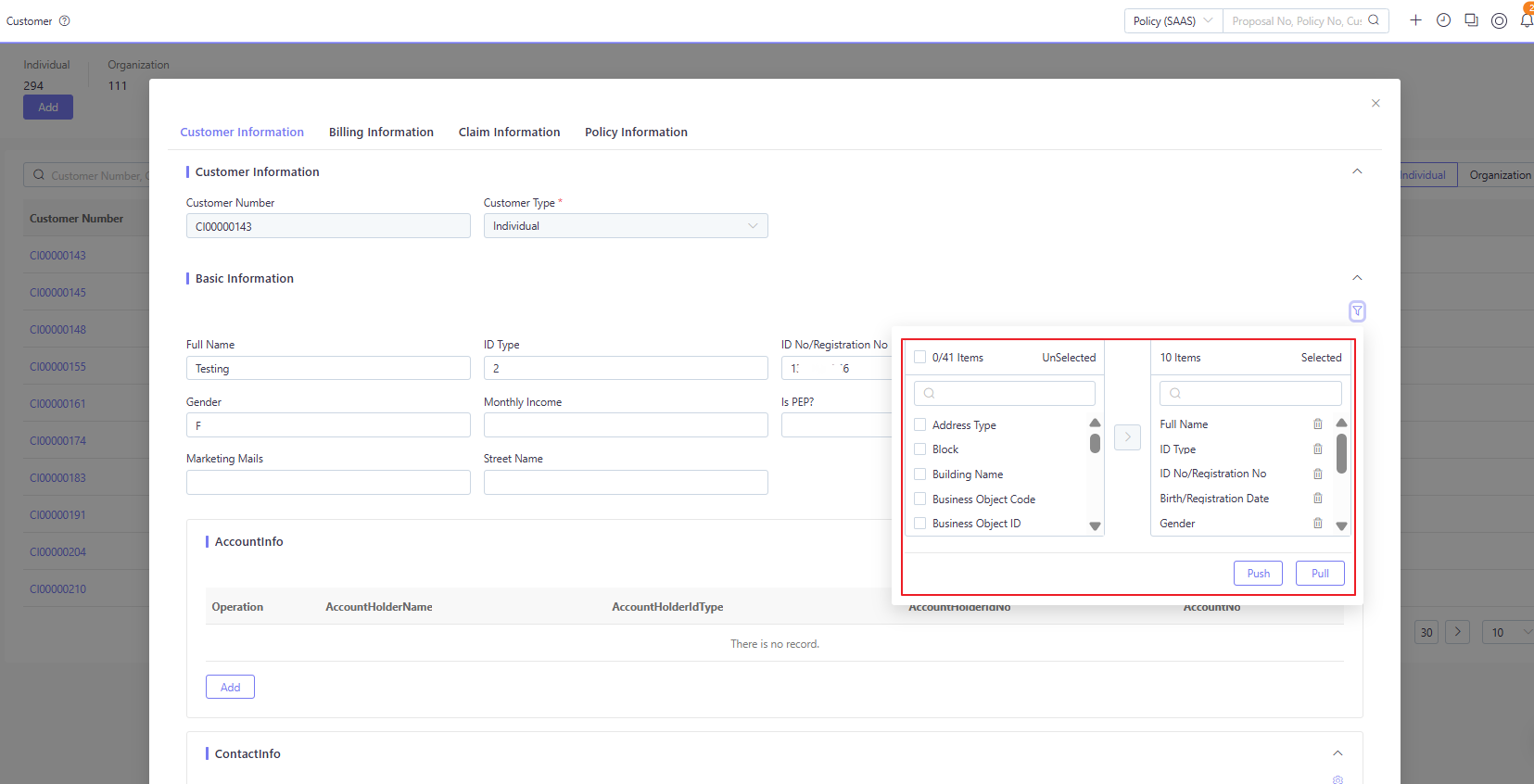
Task: Click up arrow of UnSelected list scrollbar
Action: click(x=1095, y=423)
